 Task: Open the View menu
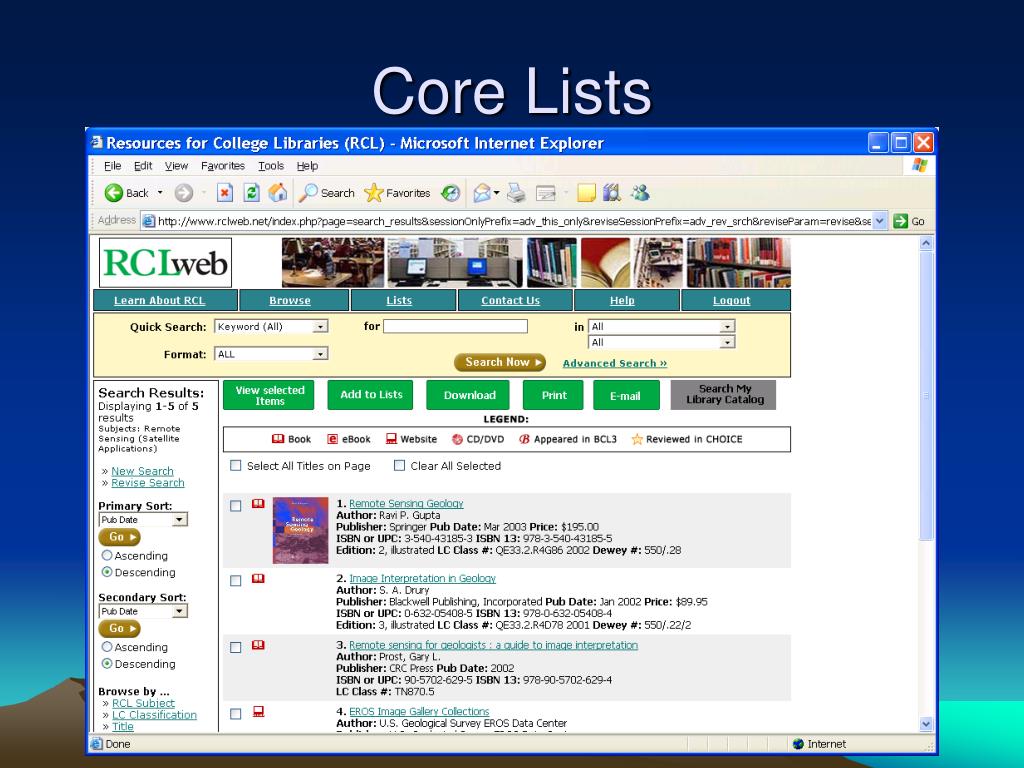click(176, 166)
